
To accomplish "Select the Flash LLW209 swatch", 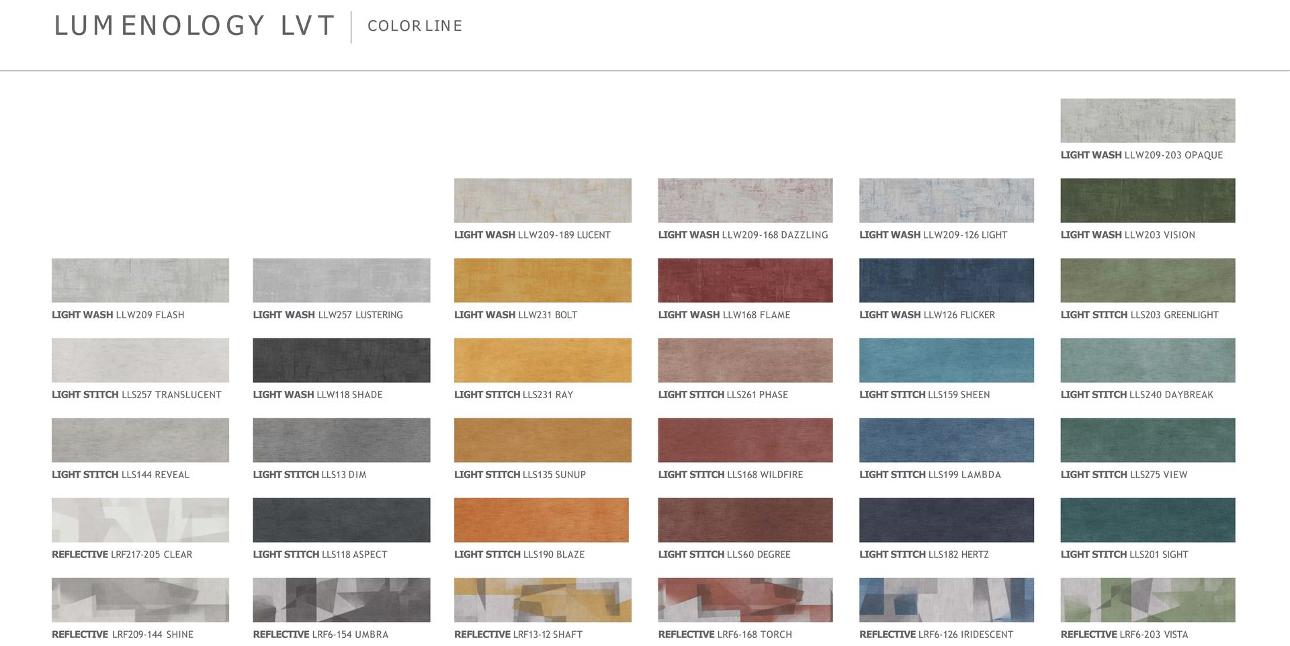I will click(x=140, y=280).
